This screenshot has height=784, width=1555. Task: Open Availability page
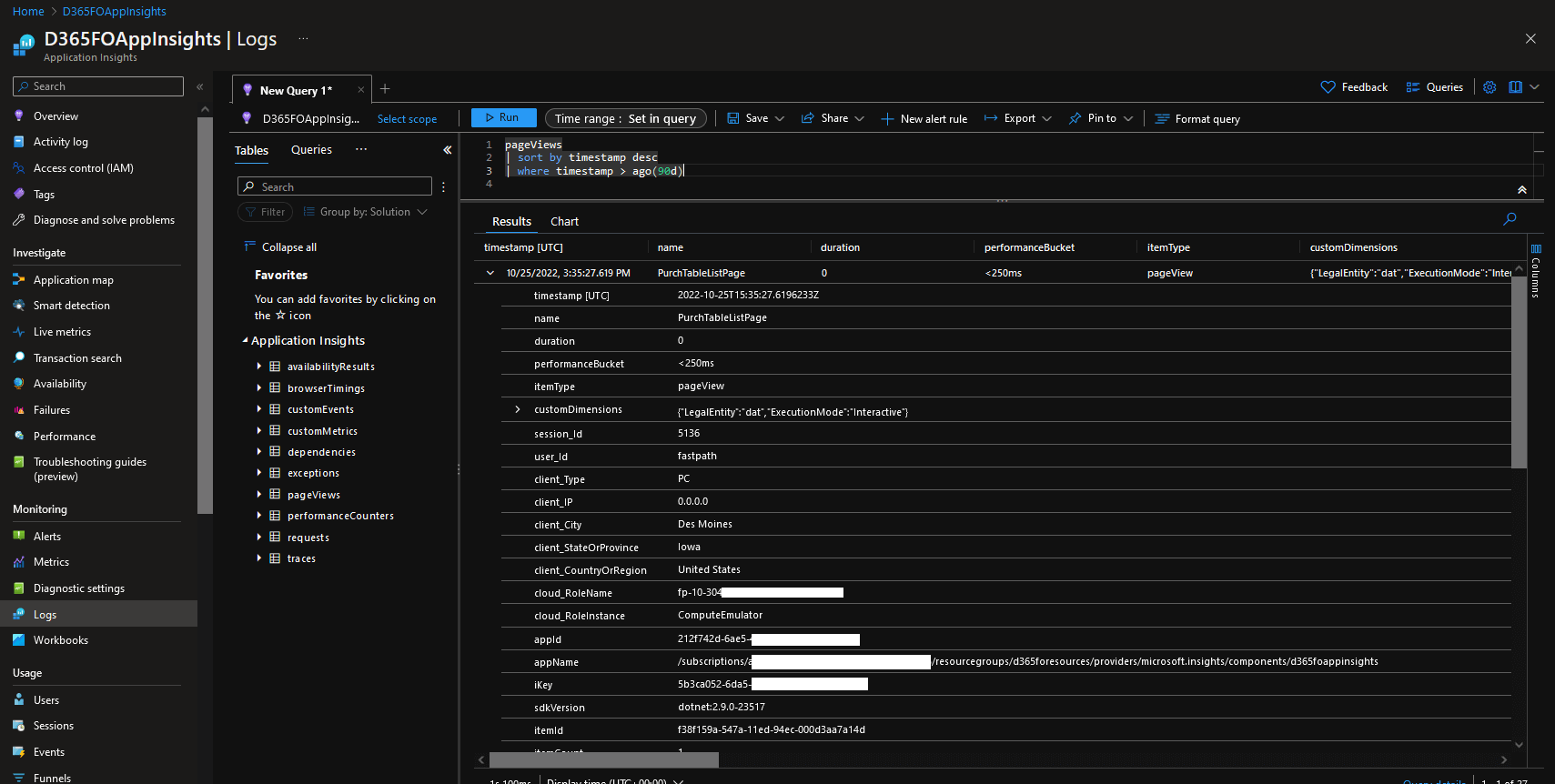59,384
